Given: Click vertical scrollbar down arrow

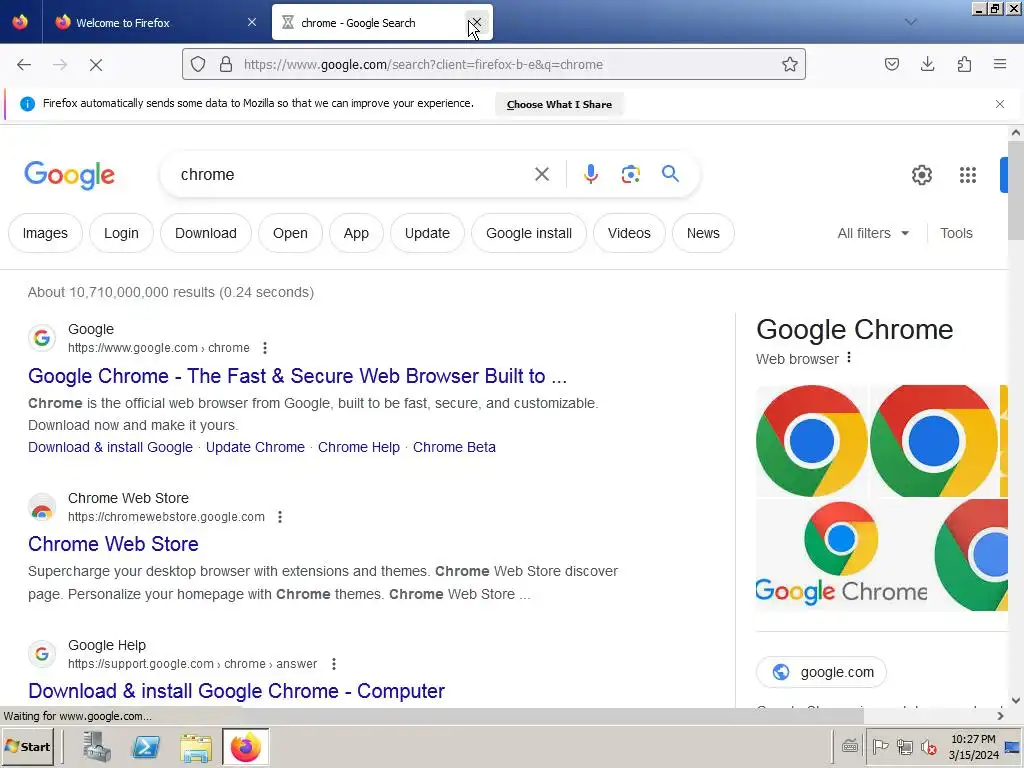Looking at the screenshot, I should (1016, 700).
